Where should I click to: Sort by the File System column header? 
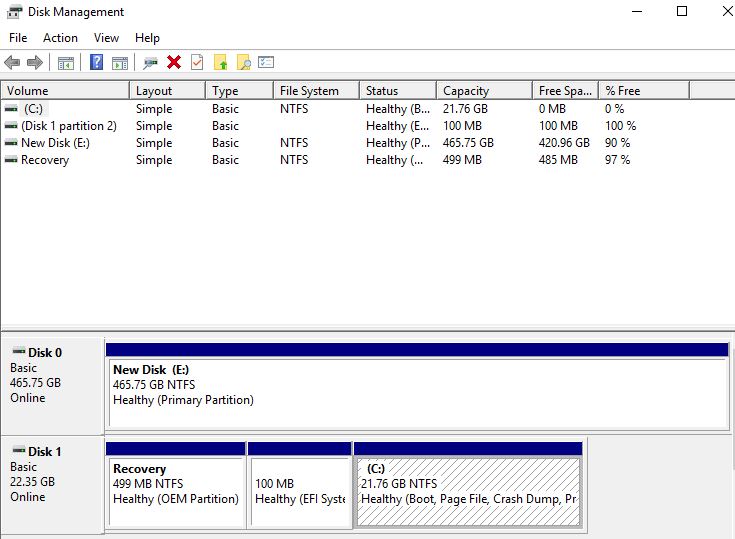(316, 90)
